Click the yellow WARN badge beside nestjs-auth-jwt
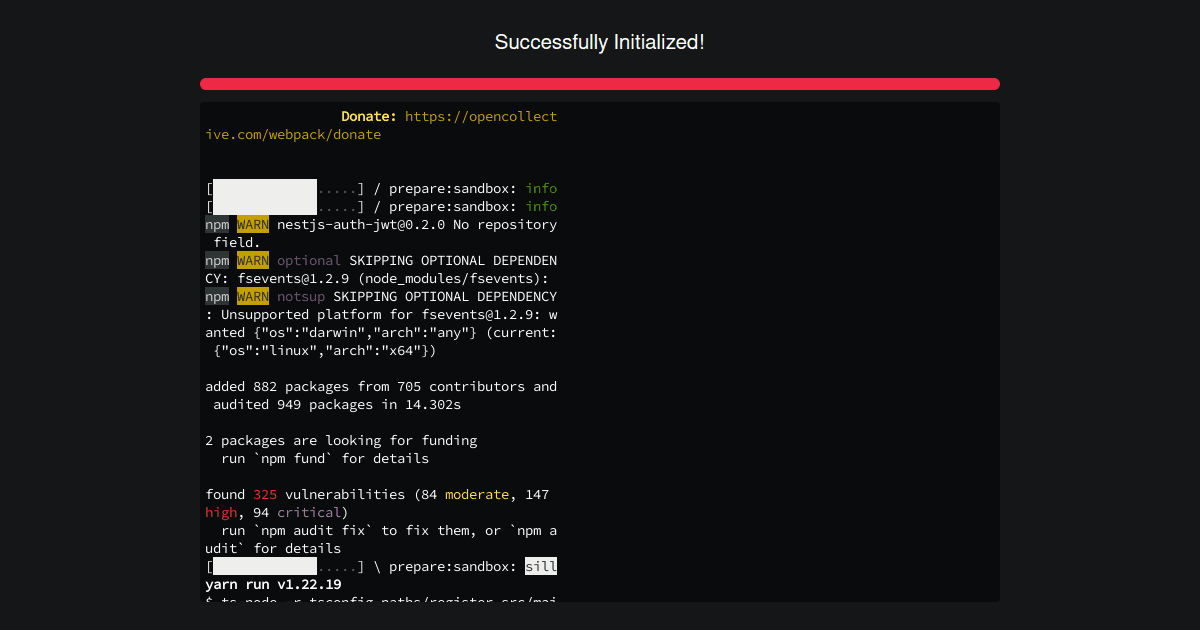 [252, 224]
